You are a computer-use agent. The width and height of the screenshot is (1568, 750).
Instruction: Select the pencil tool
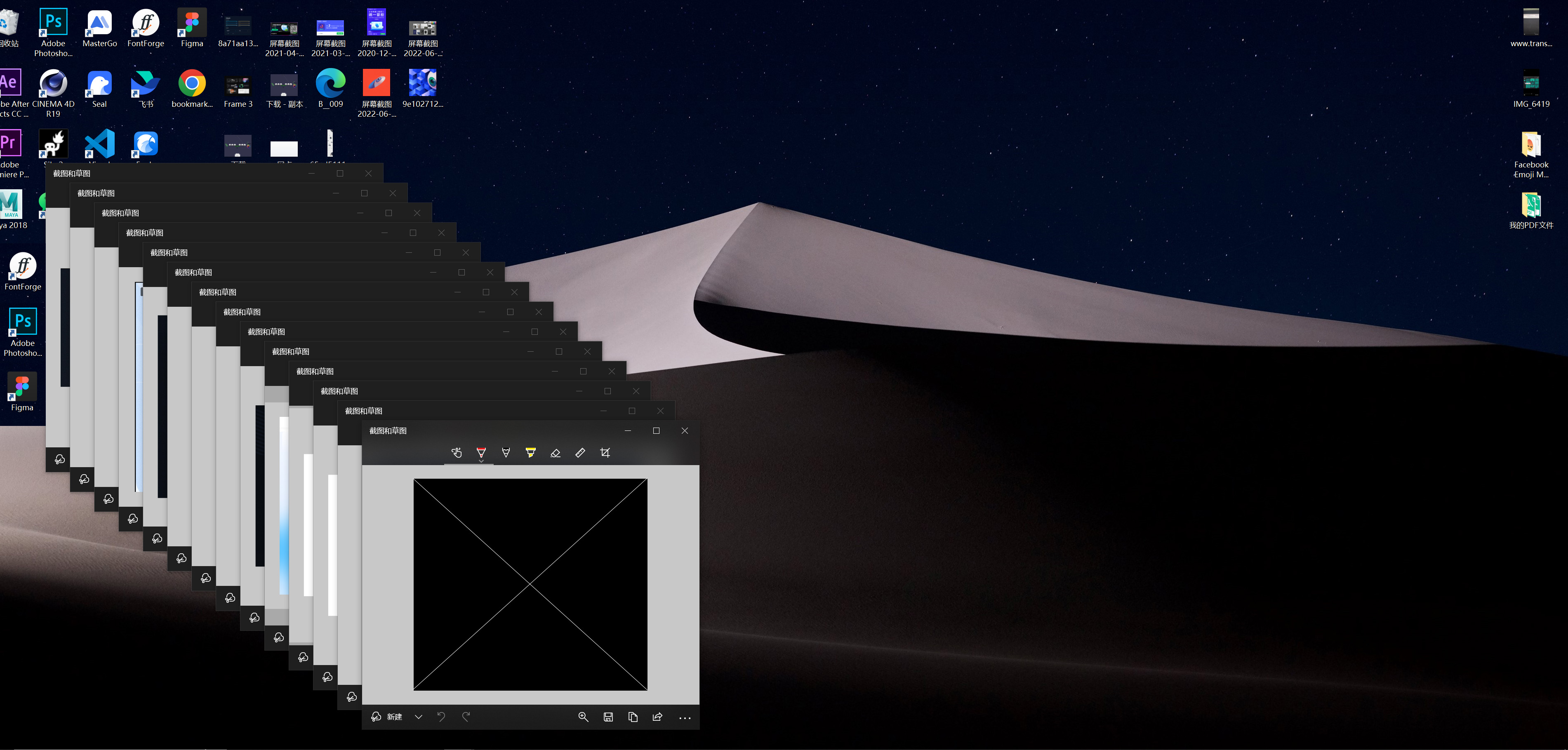(x=506, y=452)
